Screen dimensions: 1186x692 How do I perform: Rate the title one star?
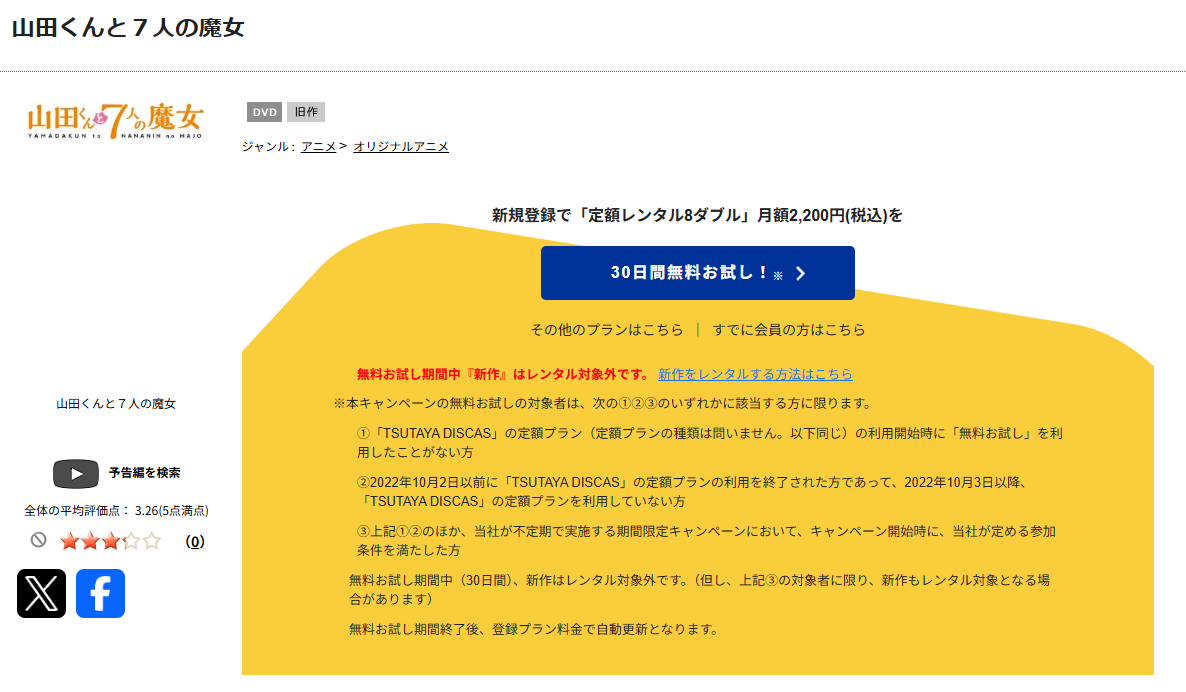[x=70, y=541]
